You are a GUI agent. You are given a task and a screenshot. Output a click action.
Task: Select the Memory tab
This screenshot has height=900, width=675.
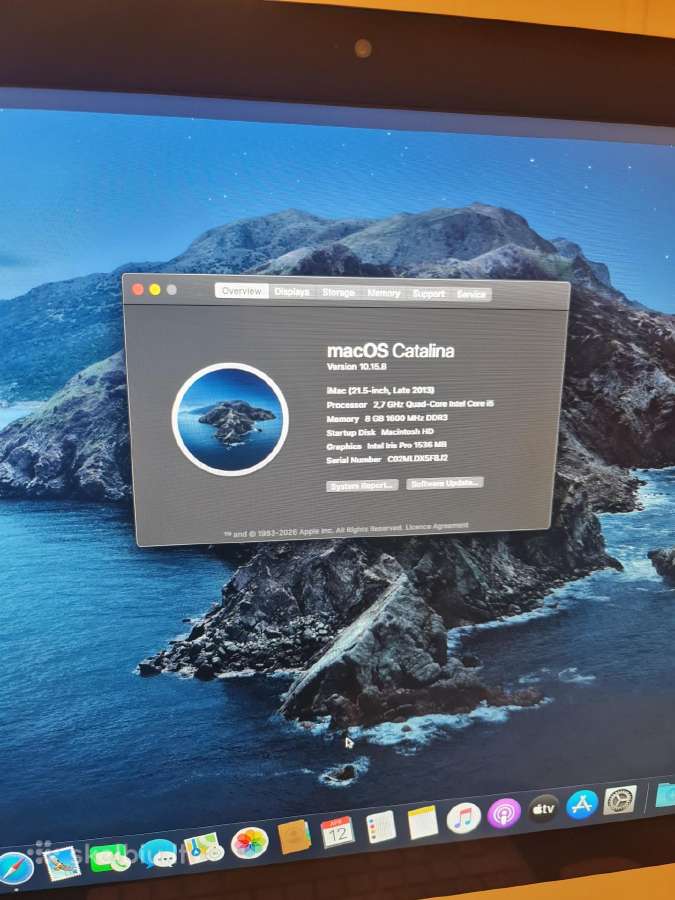point(383,293)
